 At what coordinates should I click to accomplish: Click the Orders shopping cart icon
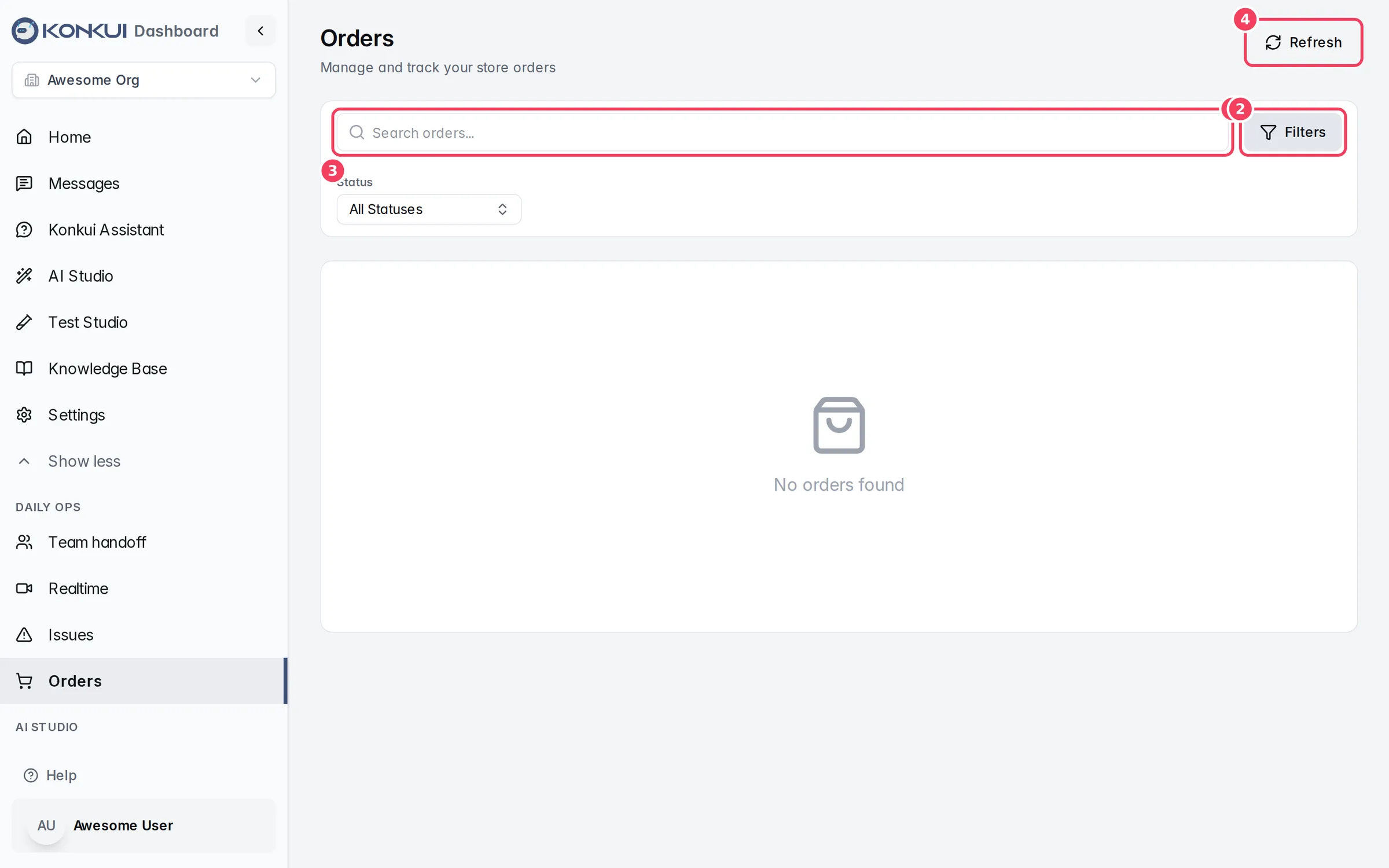point(24,681)
